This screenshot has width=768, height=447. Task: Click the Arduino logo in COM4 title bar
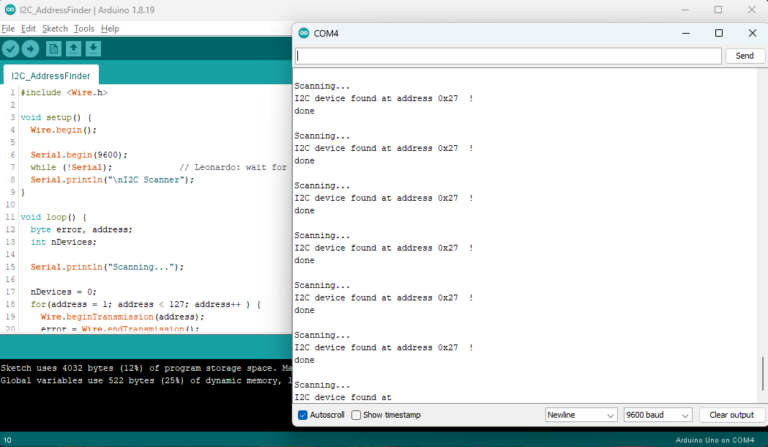[x=304, y=33]
